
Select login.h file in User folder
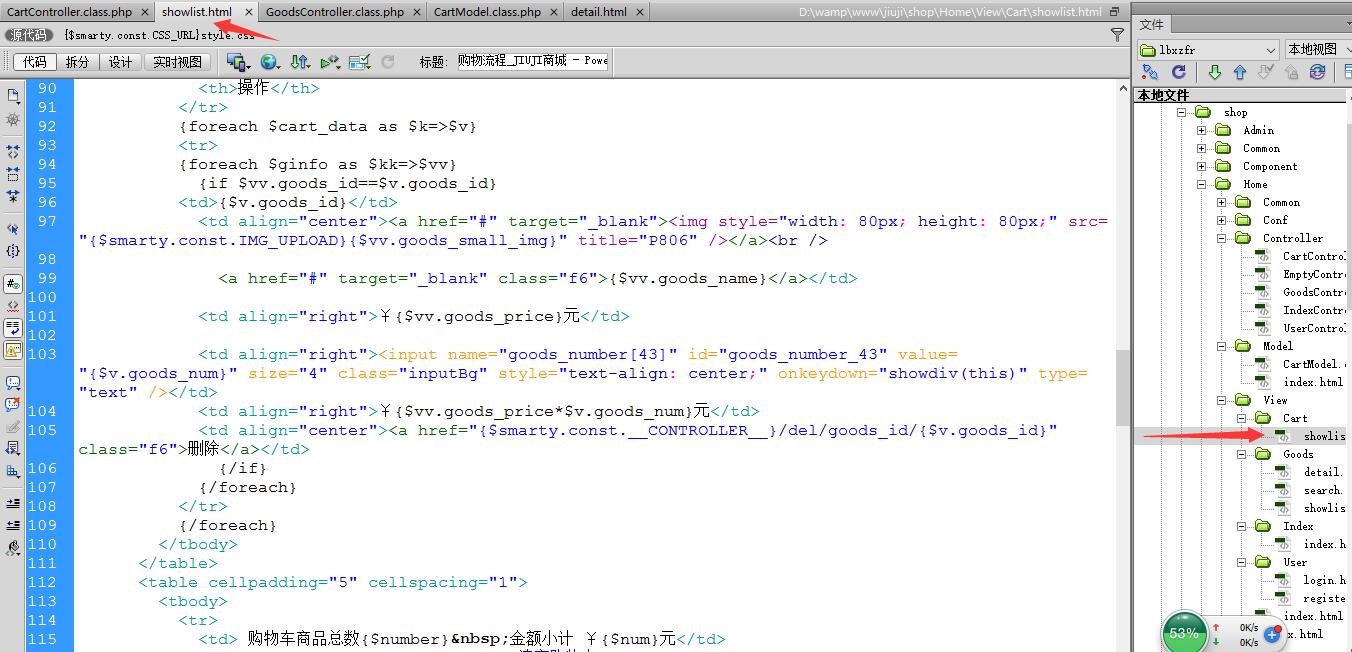click(1324, 580)
